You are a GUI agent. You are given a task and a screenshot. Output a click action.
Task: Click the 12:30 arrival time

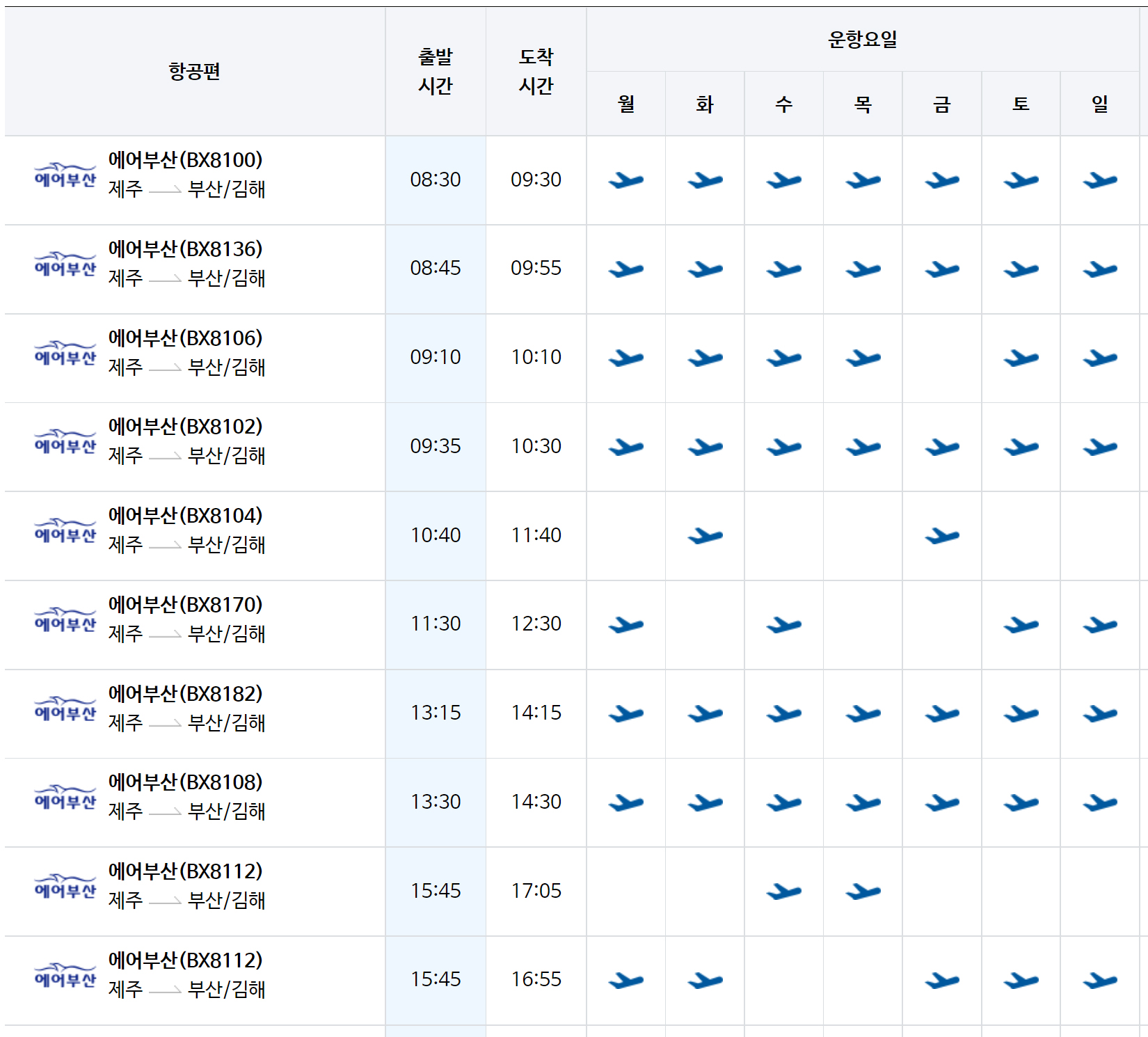[x=536, y=624]
